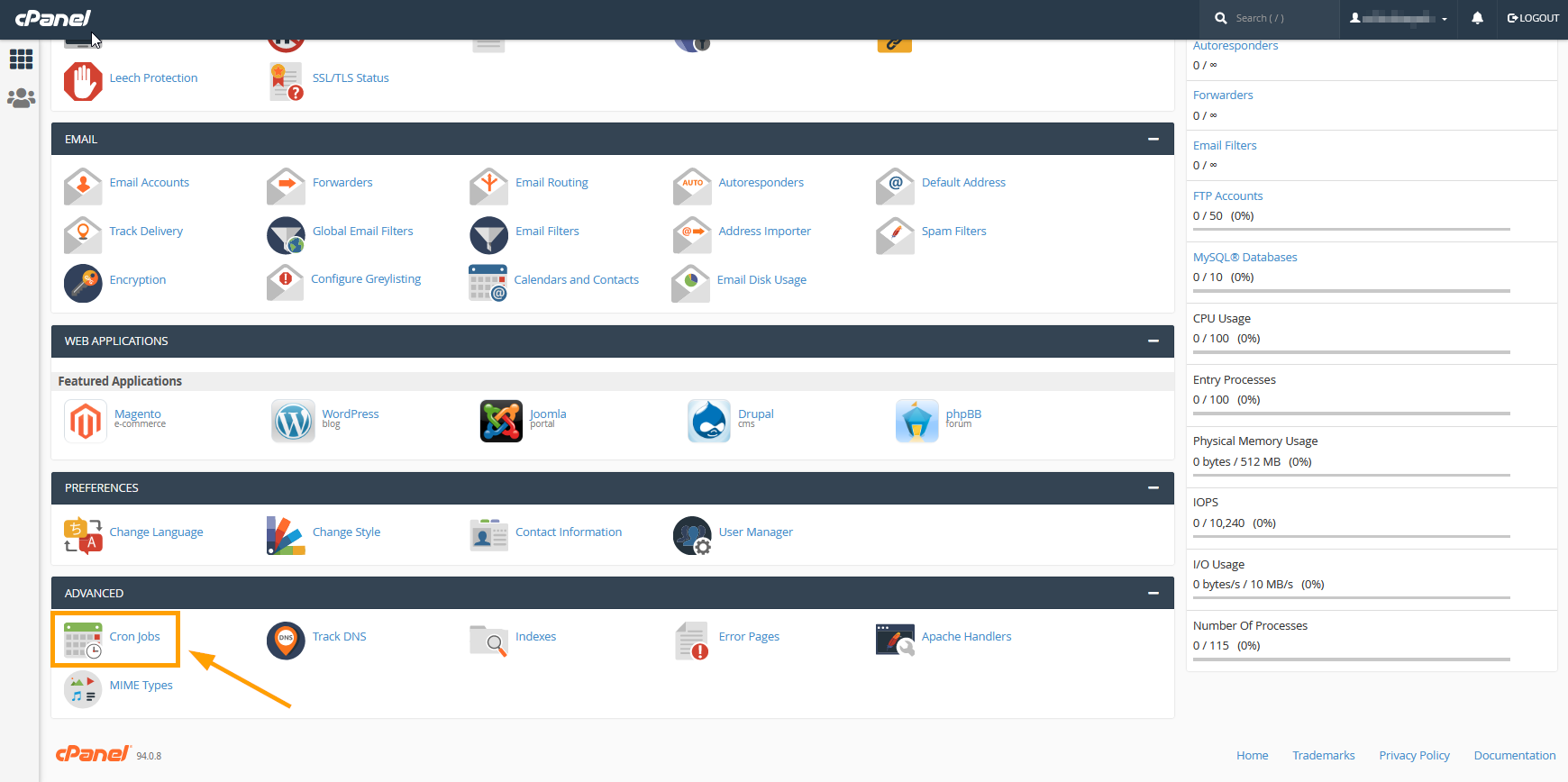Click the Trademarks footer link
The image size is (1568, 782).
1323,755
